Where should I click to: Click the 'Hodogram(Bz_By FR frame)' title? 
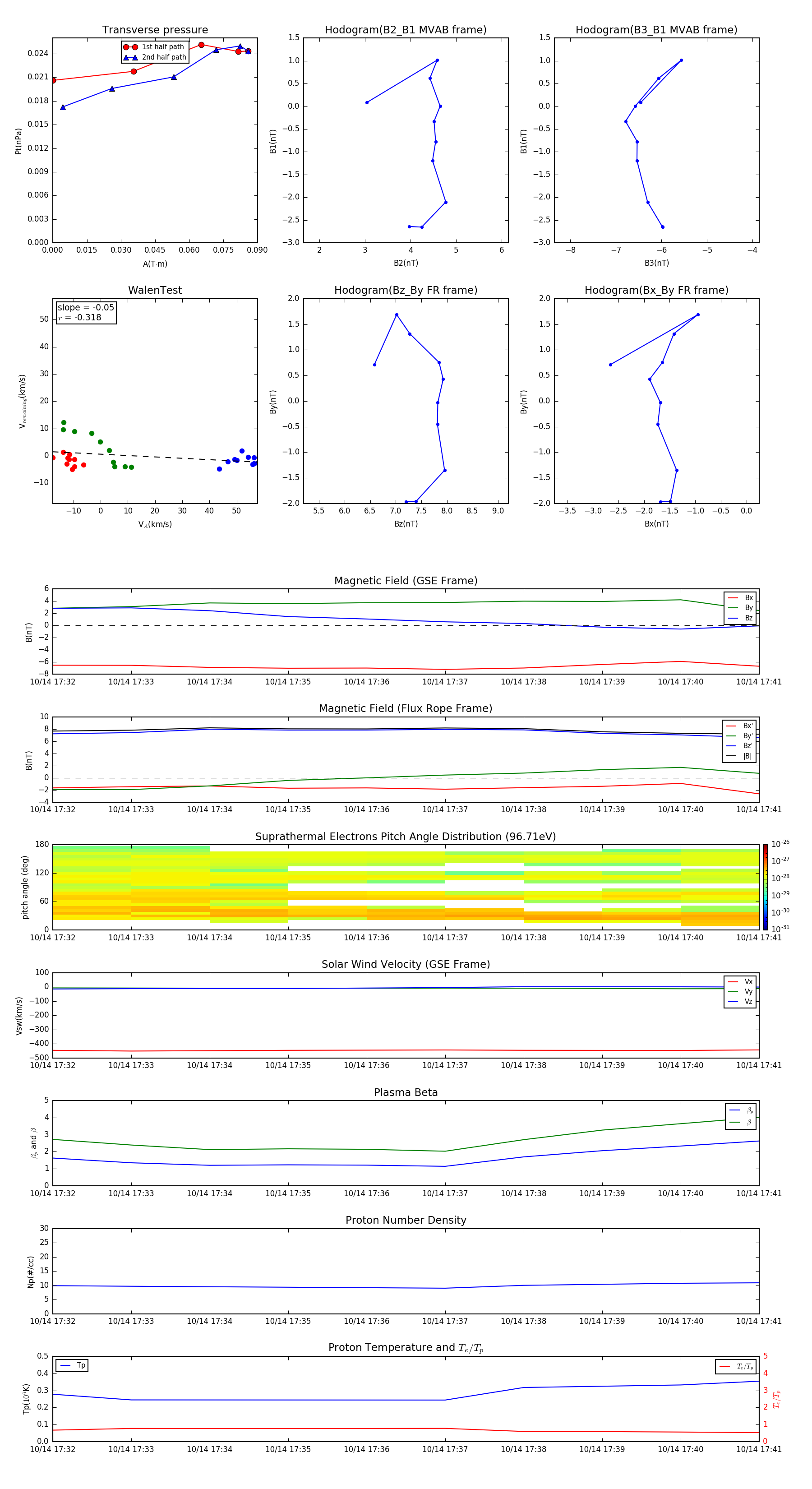tap(406, 290)
